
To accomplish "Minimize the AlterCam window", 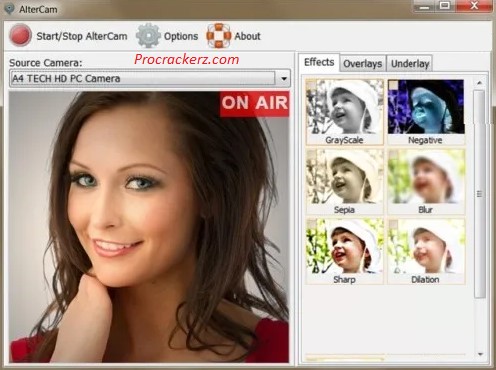I will (424, 6).
